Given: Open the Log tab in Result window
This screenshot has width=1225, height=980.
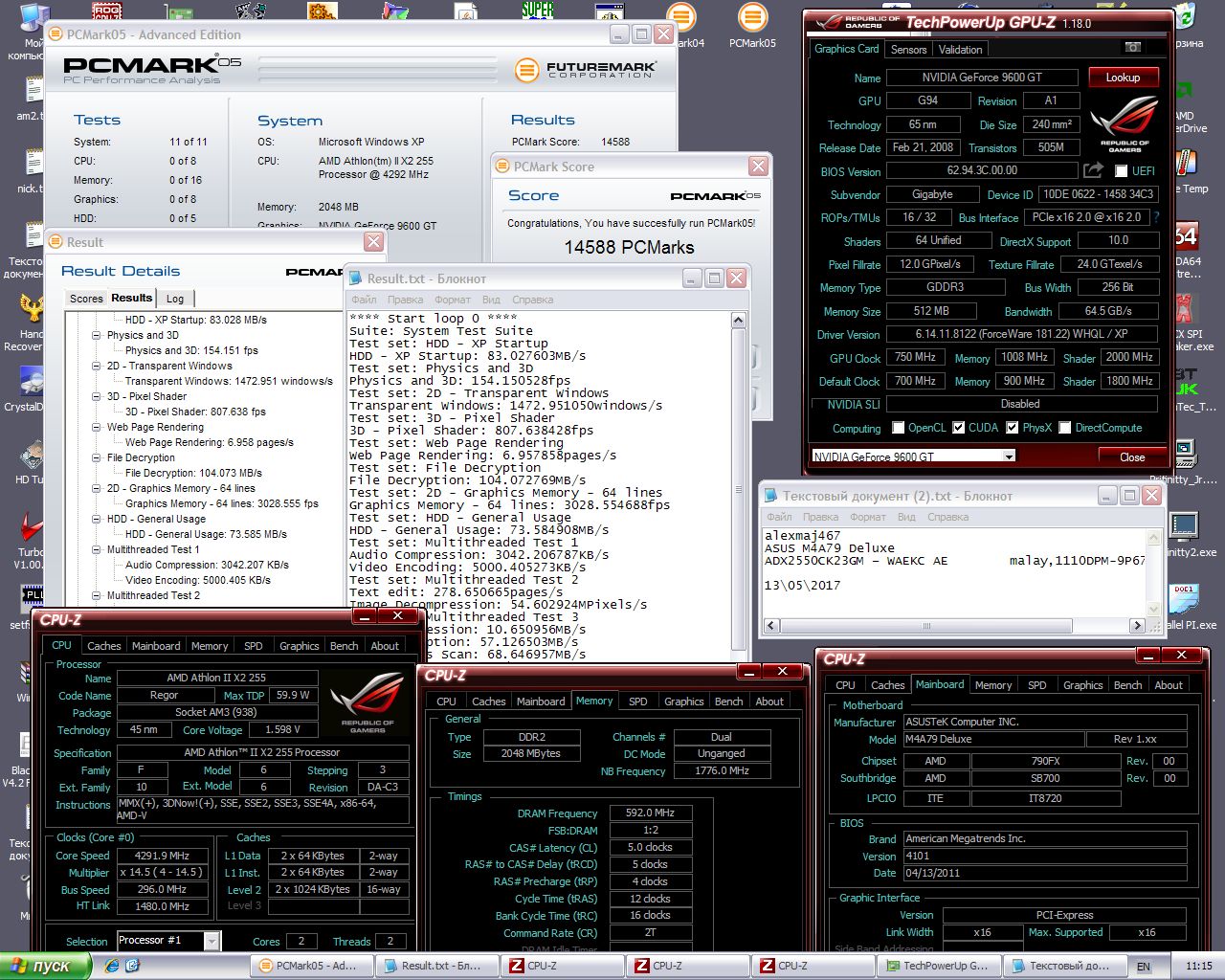Looking at the screenshot, I should tap(175, 299).
